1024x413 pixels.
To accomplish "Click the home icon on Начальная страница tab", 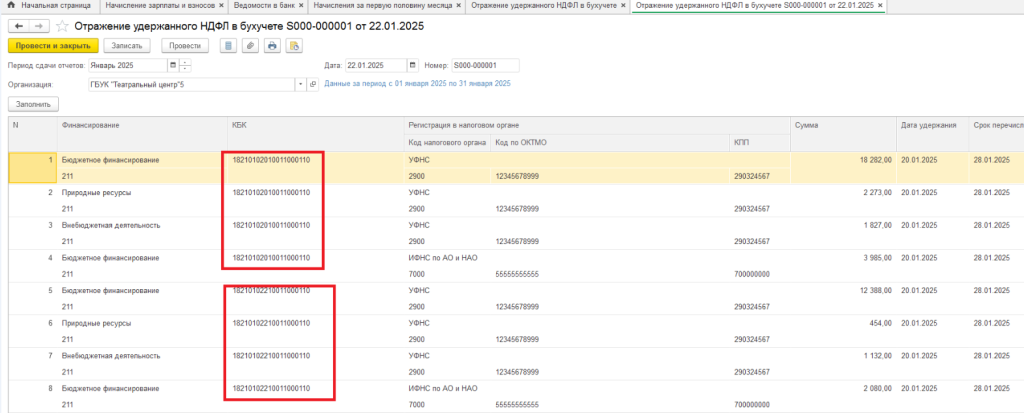I will (x=10, y=5).
